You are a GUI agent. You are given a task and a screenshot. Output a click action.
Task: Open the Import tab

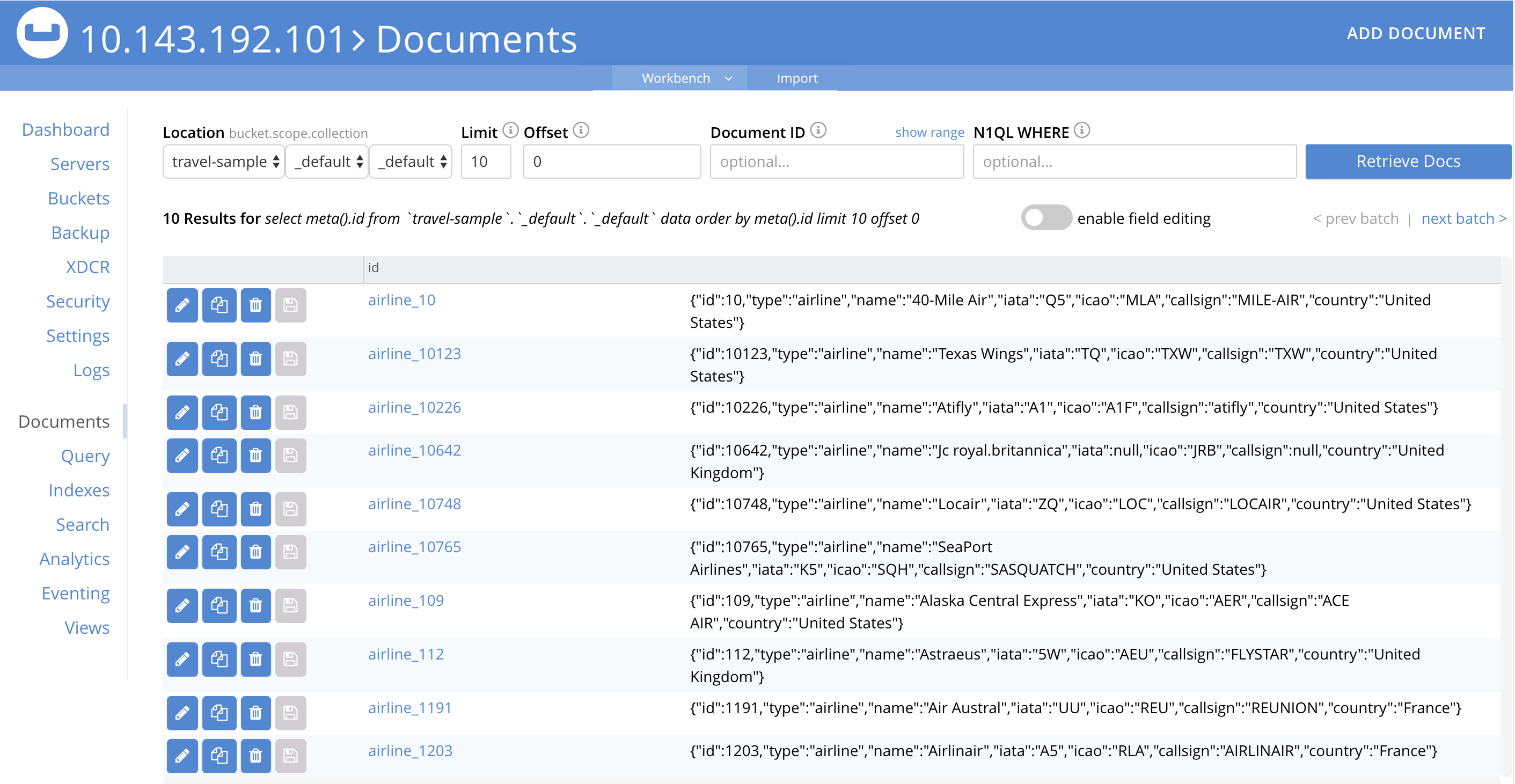pyautogui.click(x=796, y=77)
